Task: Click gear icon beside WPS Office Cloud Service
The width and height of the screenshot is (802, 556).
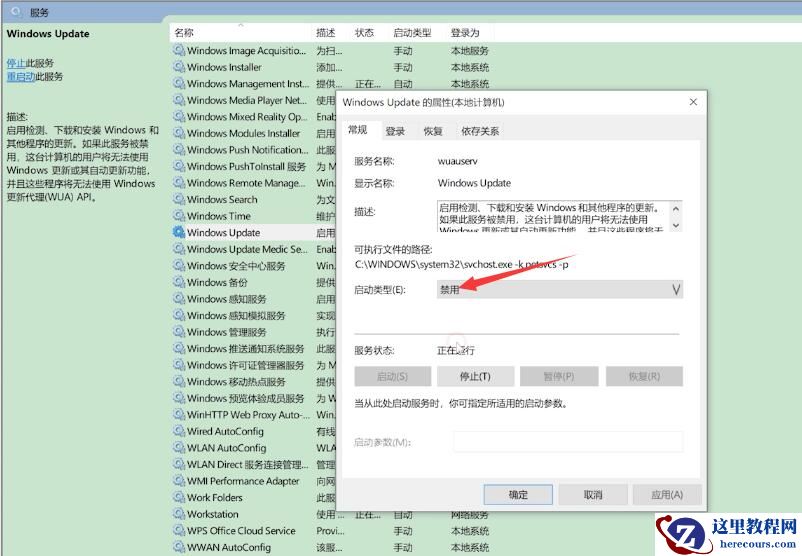Action: (179, 530)
